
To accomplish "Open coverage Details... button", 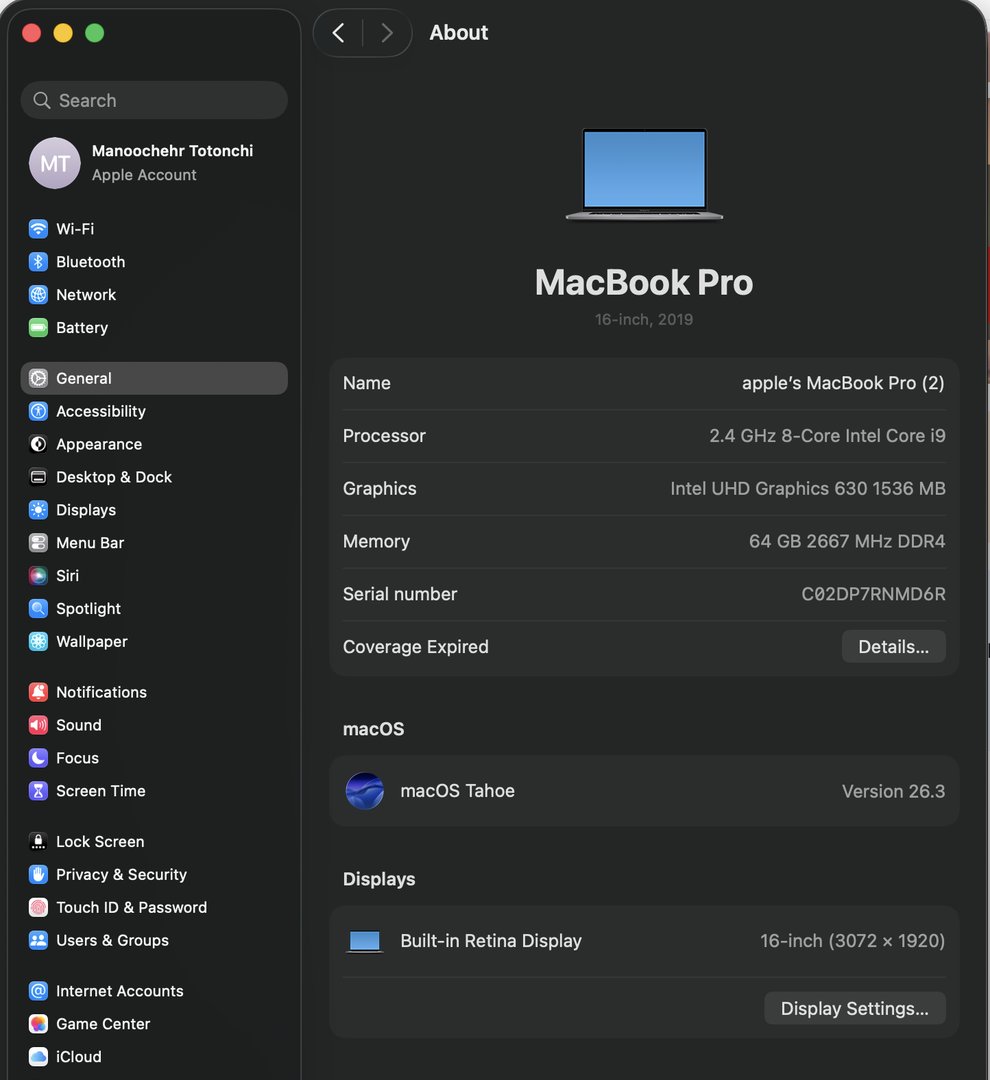I will [894, 647].
